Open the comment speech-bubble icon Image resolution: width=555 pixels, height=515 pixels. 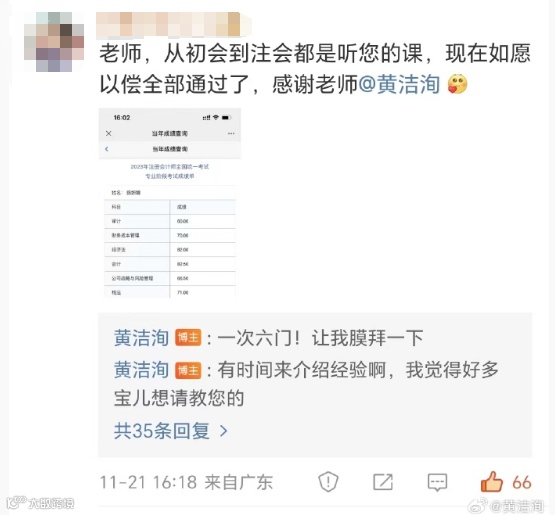(437, 482)
